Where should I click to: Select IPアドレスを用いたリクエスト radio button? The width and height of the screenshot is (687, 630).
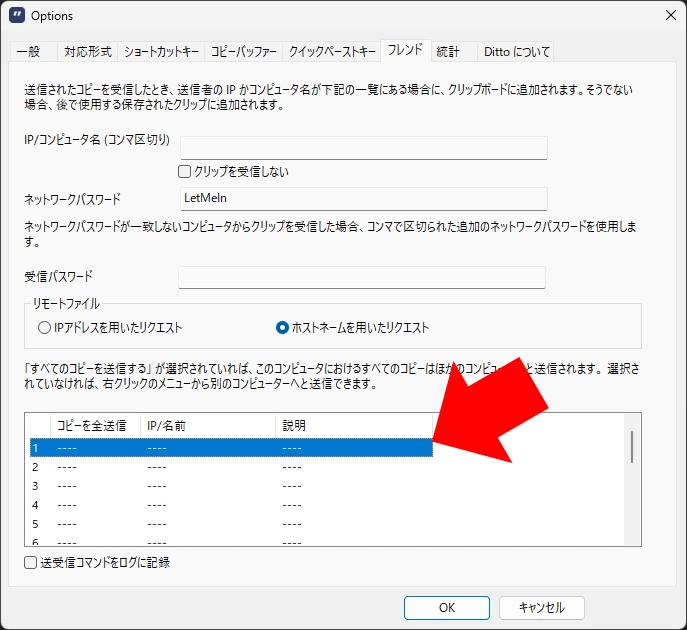coord(44,327)
